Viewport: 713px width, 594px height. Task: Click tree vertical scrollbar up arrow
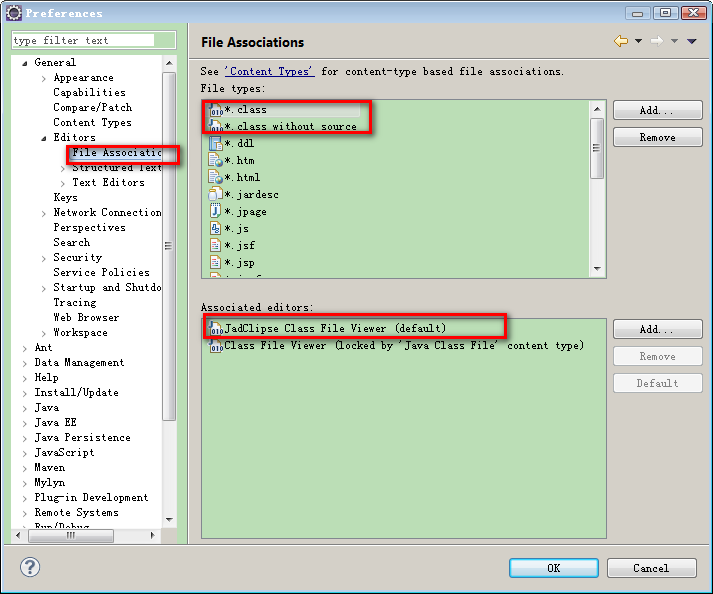[170, 63]
